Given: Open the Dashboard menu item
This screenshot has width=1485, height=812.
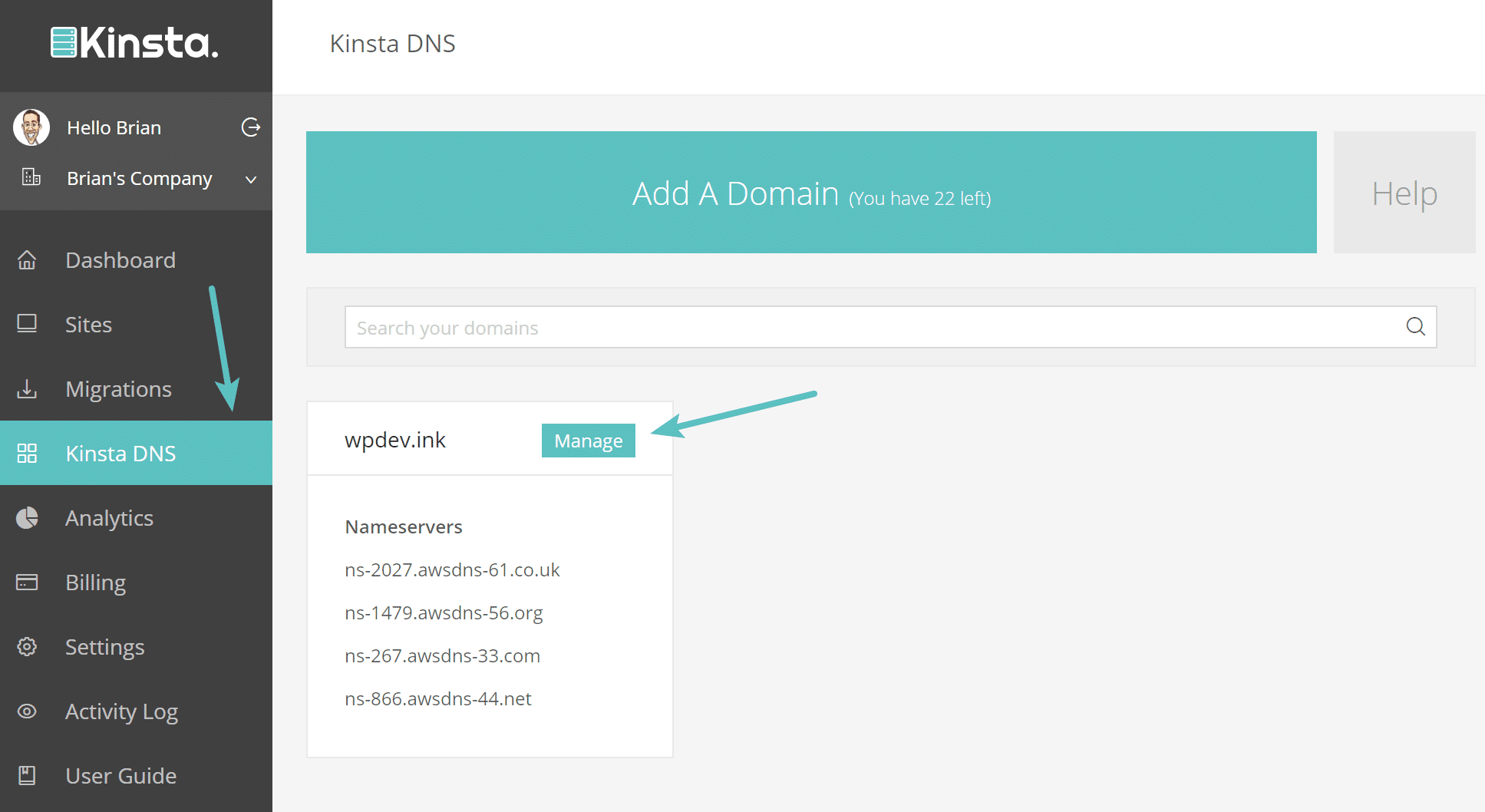Looking at the screenshot, I should (x=136, y=260).
